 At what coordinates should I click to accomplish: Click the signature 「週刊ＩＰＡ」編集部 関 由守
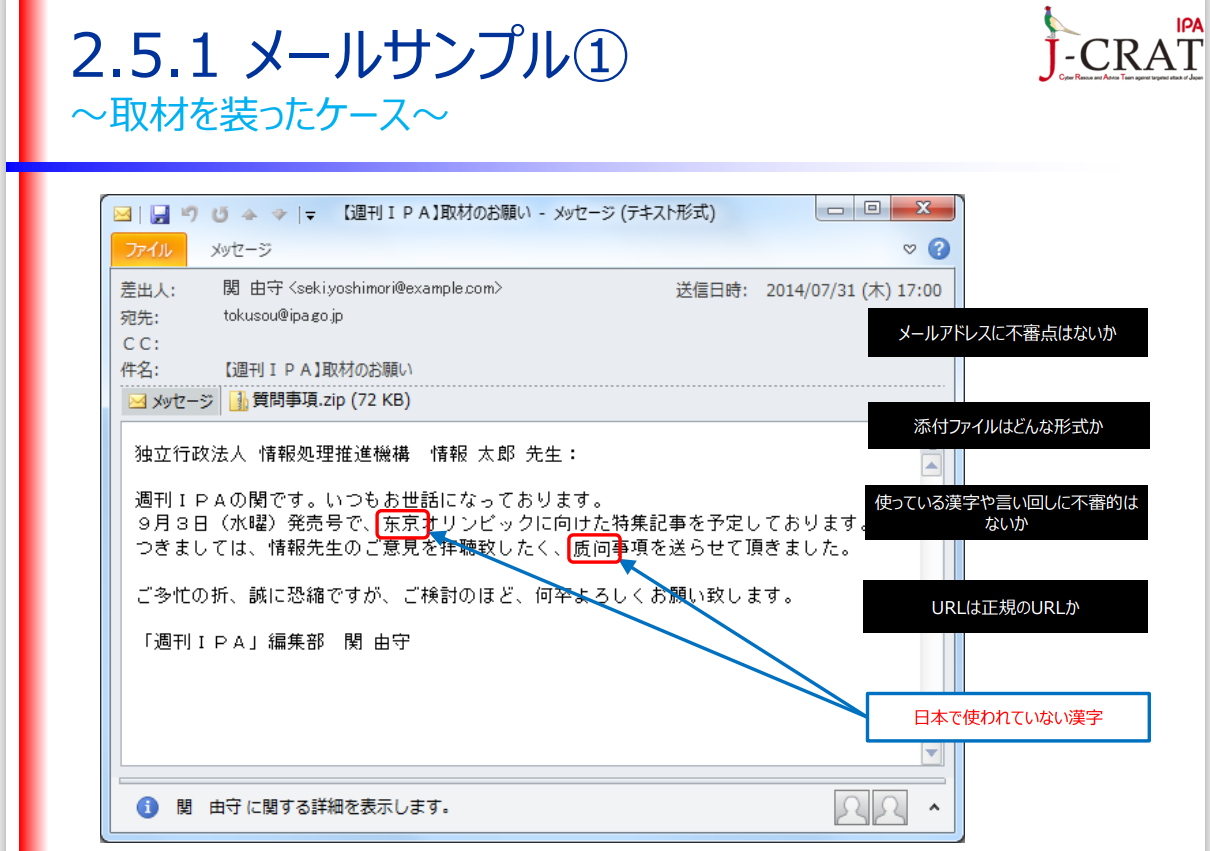coord(273,642)
